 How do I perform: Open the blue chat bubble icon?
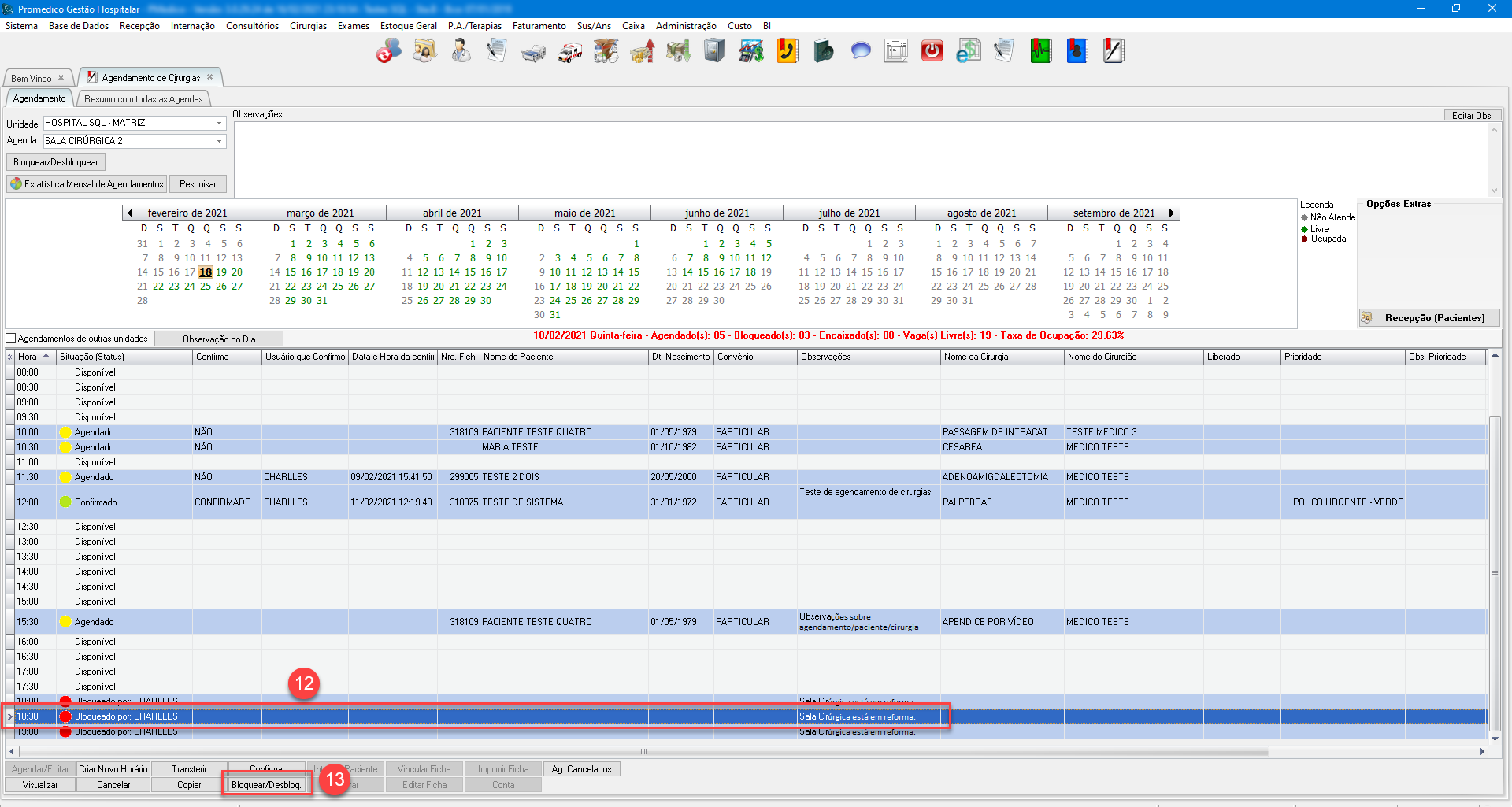pyautogui.click(x=861, y=52)
